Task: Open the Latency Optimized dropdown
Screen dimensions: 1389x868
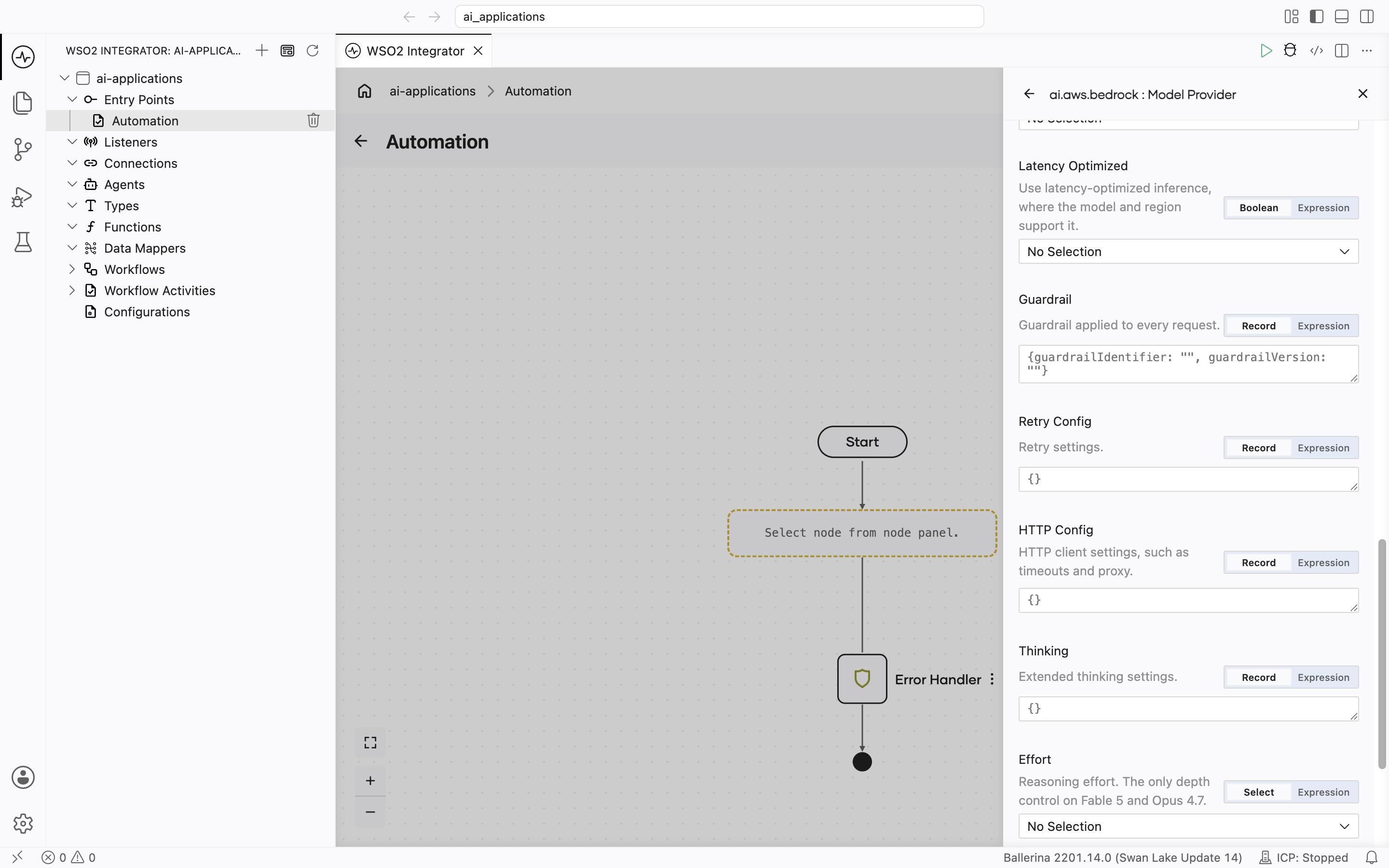Action: (1188, 251)
